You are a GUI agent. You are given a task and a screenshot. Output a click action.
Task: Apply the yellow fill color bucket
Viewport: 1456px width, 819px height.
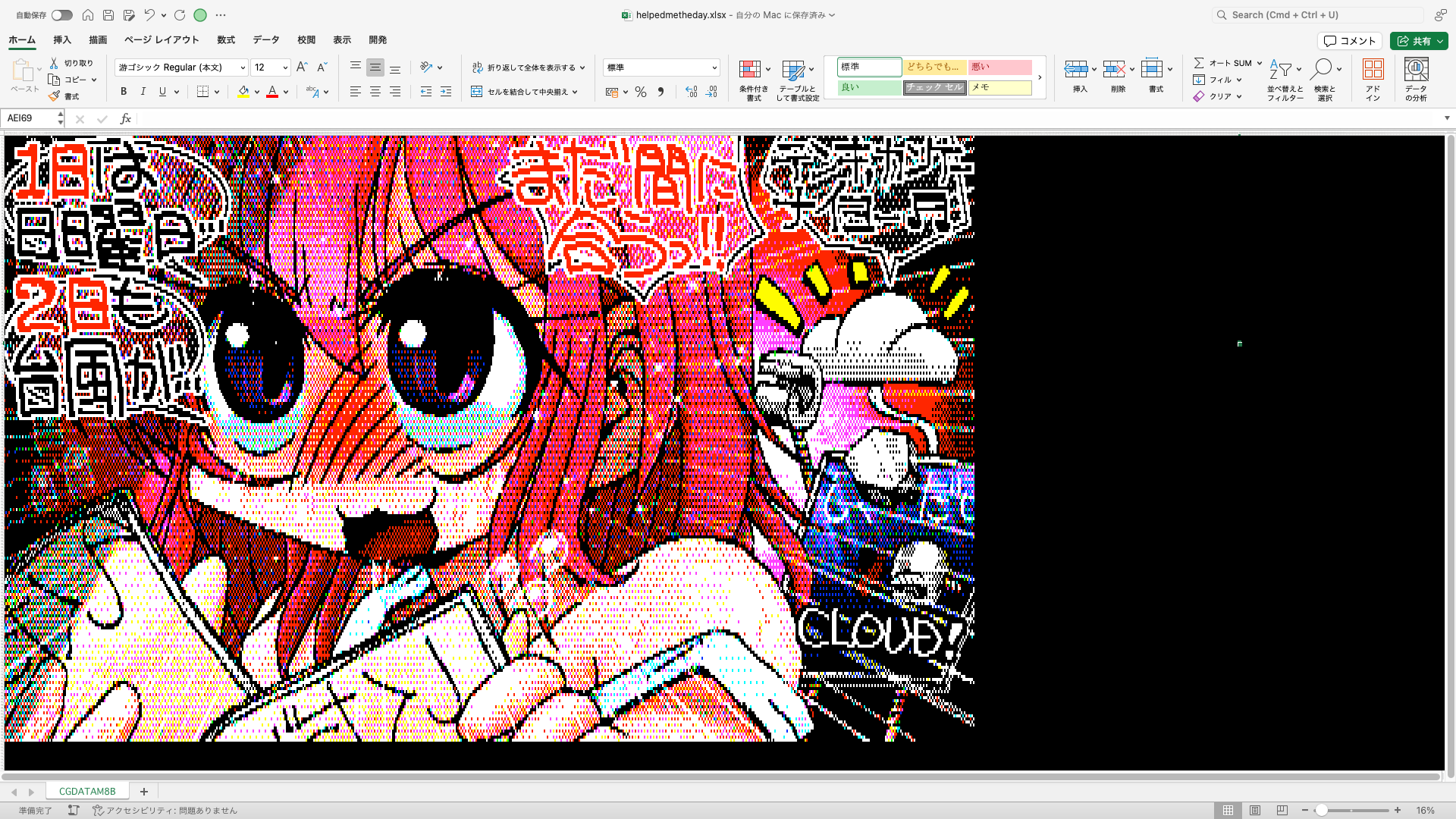[x=243, y=92]
